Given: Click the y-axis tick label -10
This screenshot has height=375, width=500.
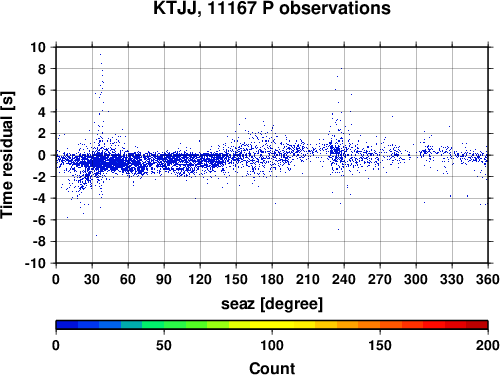Looking at the screenshot, I should pyautogui.click(x=35, y=263).
